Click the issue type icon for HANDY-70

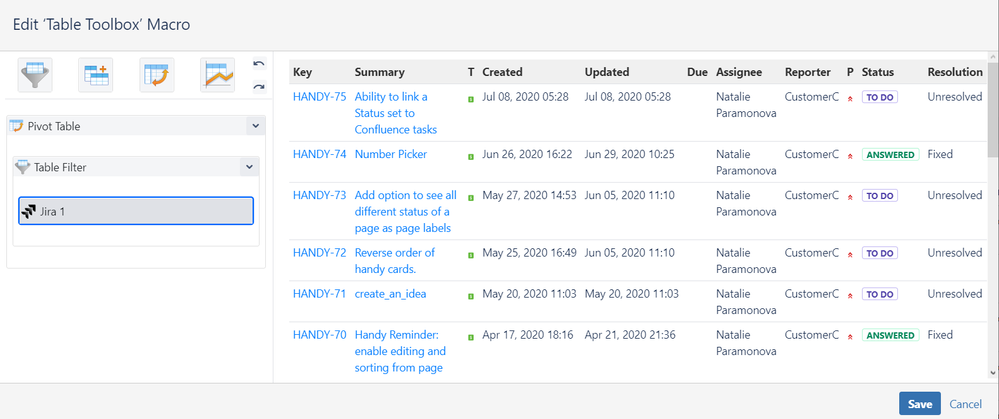471,337
